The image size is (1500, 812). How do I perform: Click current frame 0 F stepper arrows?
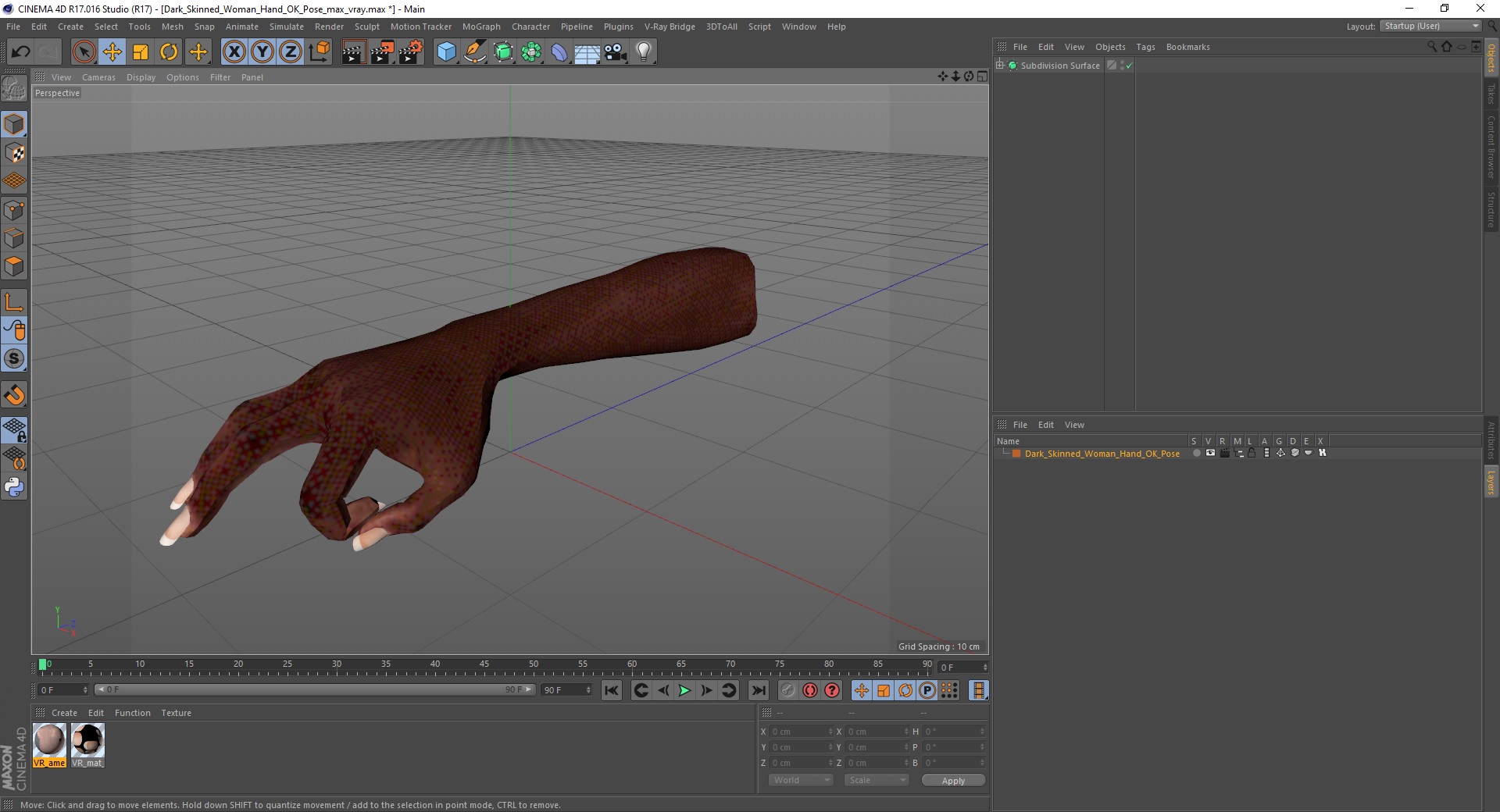[x=985, y=668]
